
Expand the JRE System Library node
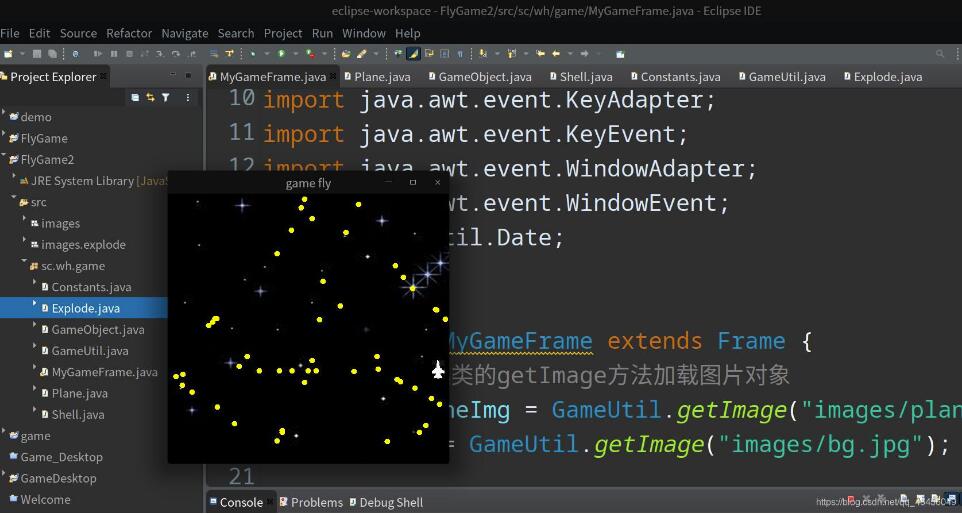[x=15, y=179]
